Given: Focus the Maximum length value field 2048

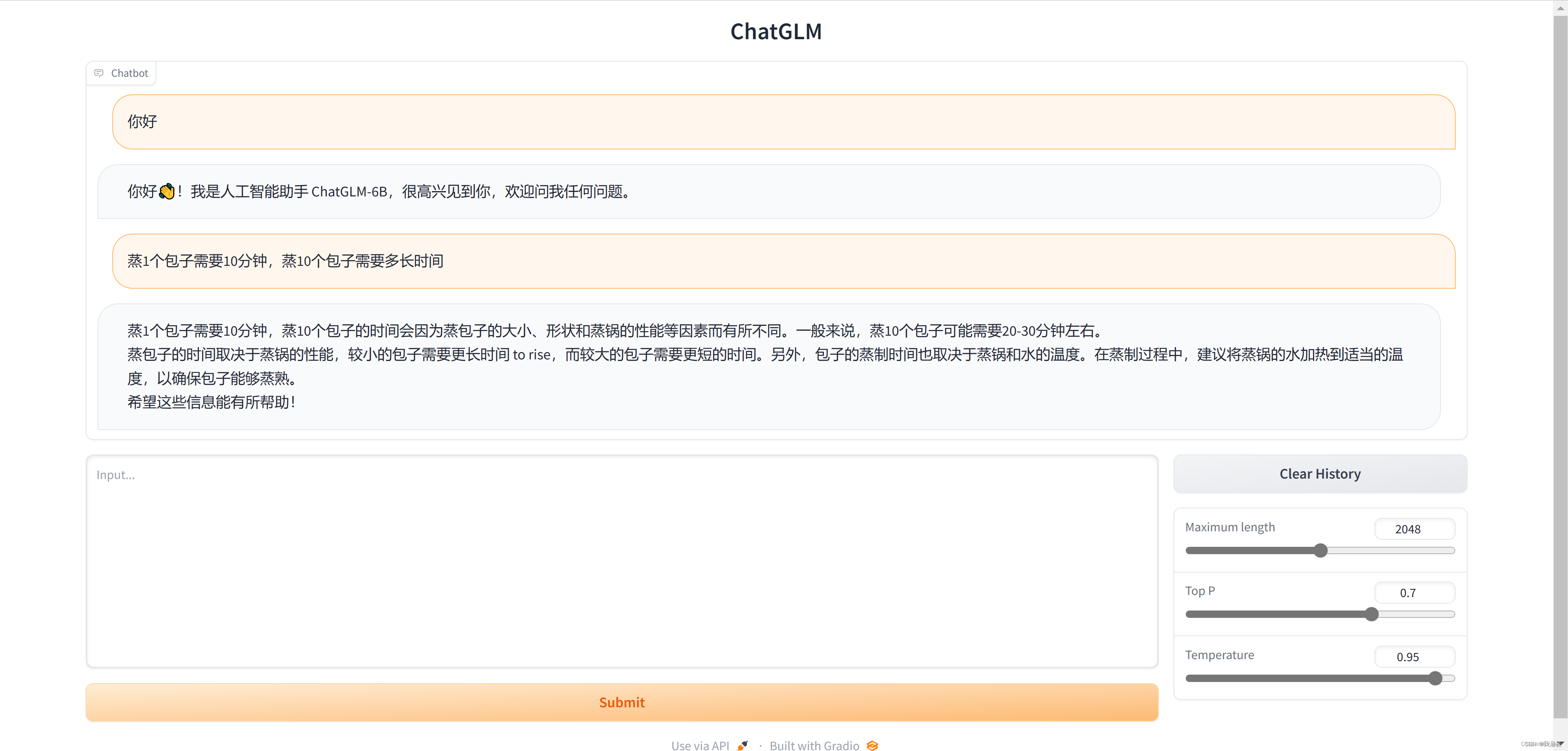Looking at the screenshot, I should click(x=1414, y=529).
